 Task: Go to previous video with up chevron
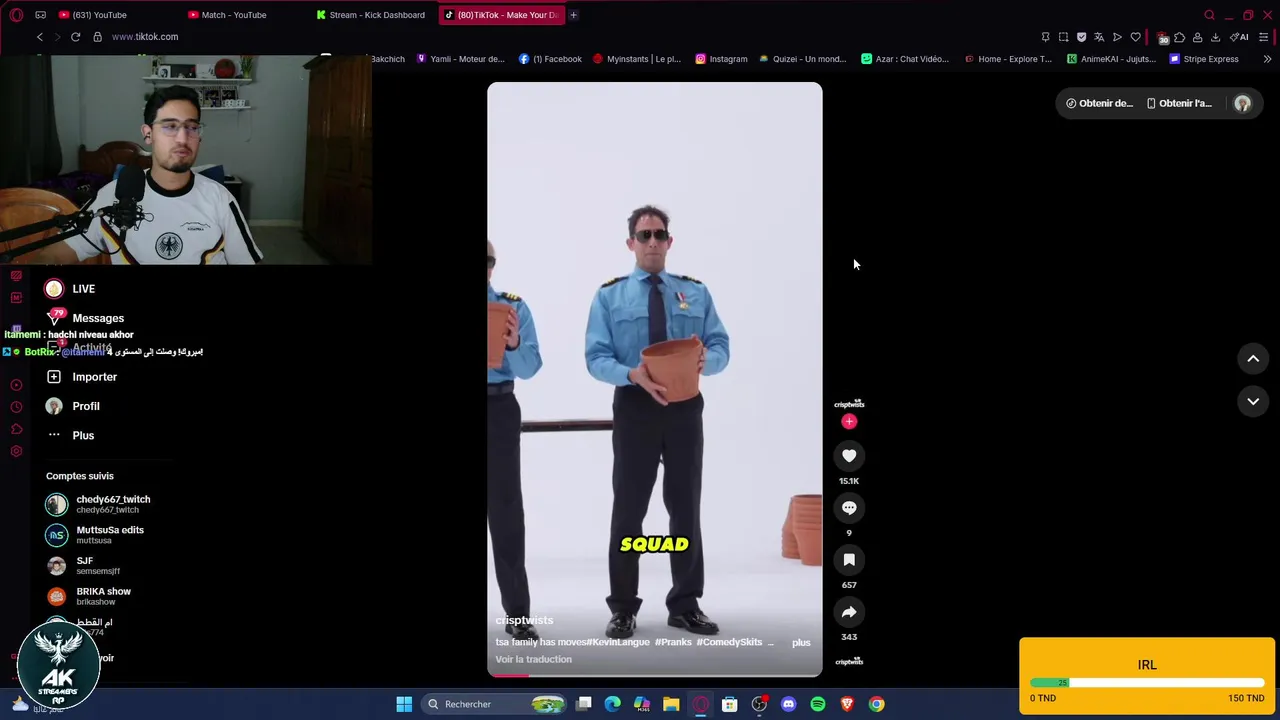point(1253,358)
